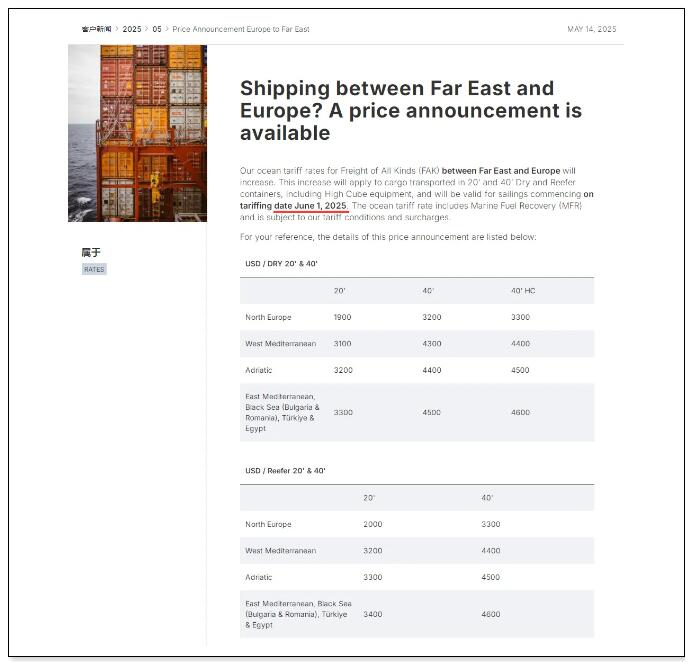Click the 属于 label in the sidebar
The image size is (688, 662).
click(x=91, y=252)
